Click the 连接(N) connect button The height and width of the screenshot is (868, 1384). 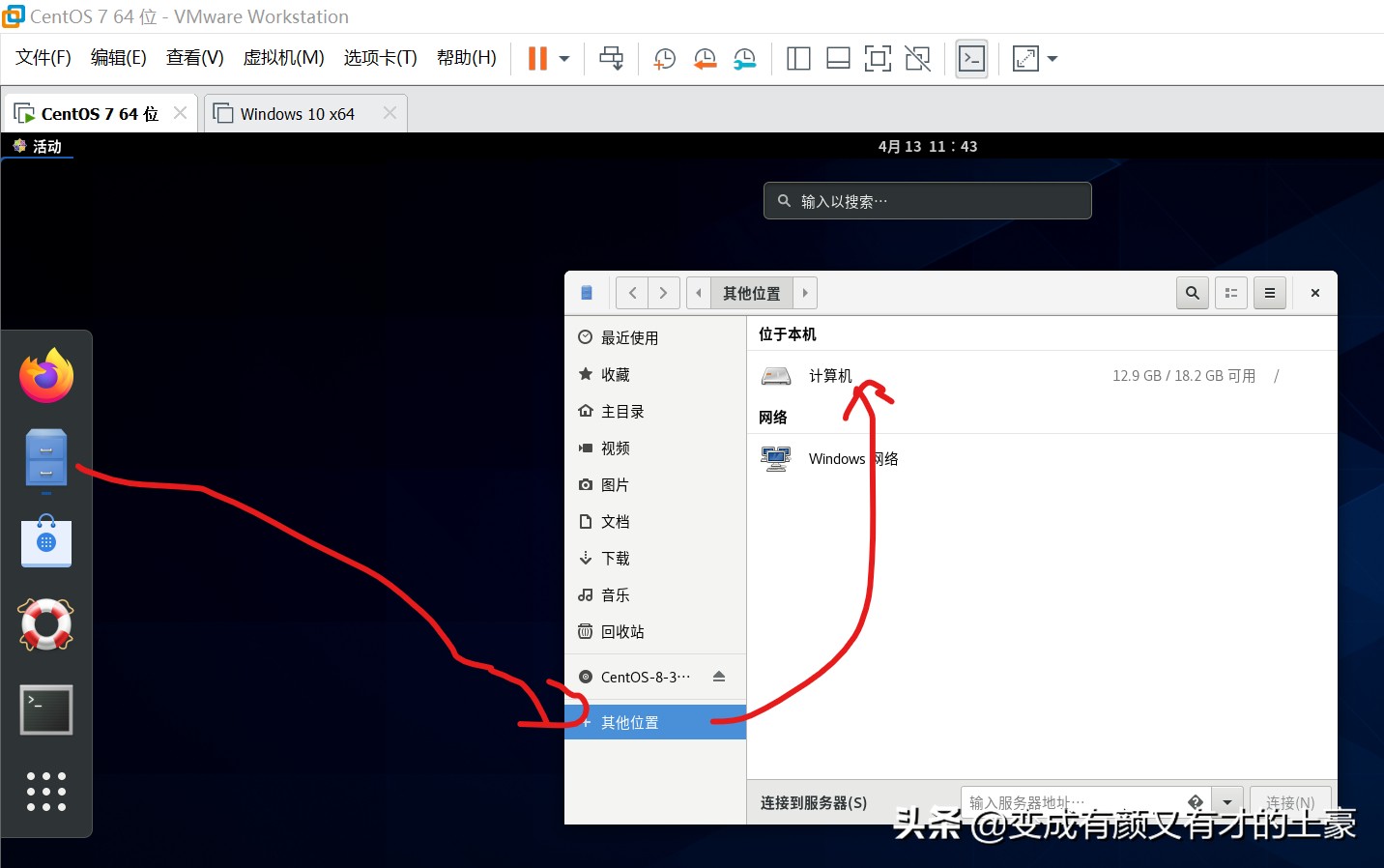coord(1290,802)
